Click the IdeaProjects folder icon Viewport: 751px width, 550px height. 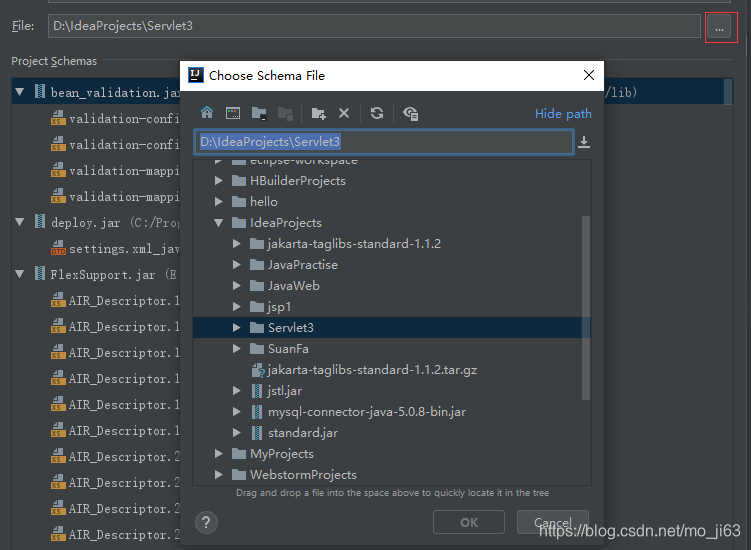coord(239,223)
